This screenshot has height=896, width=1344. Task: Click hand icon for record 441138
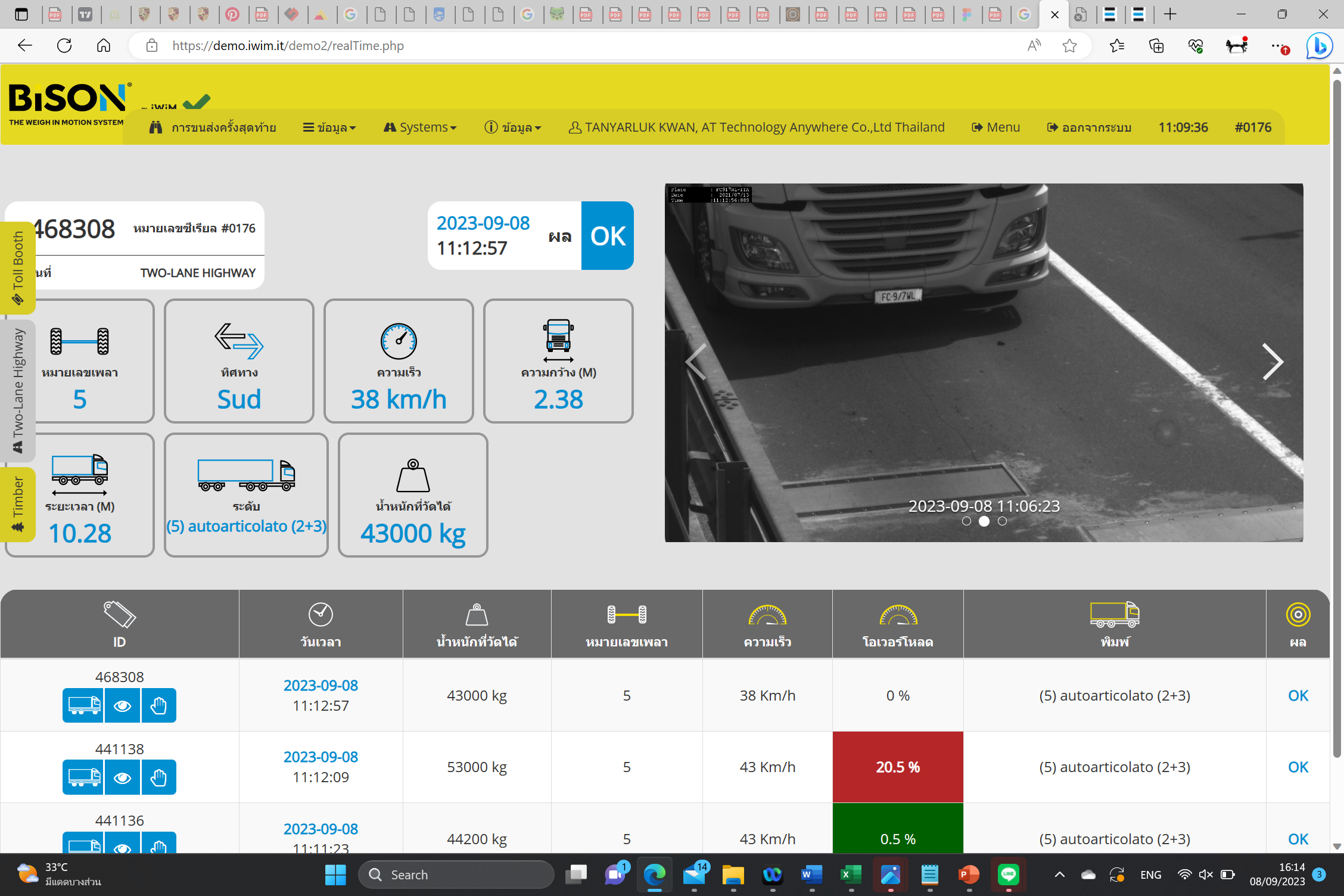(158, 777)
